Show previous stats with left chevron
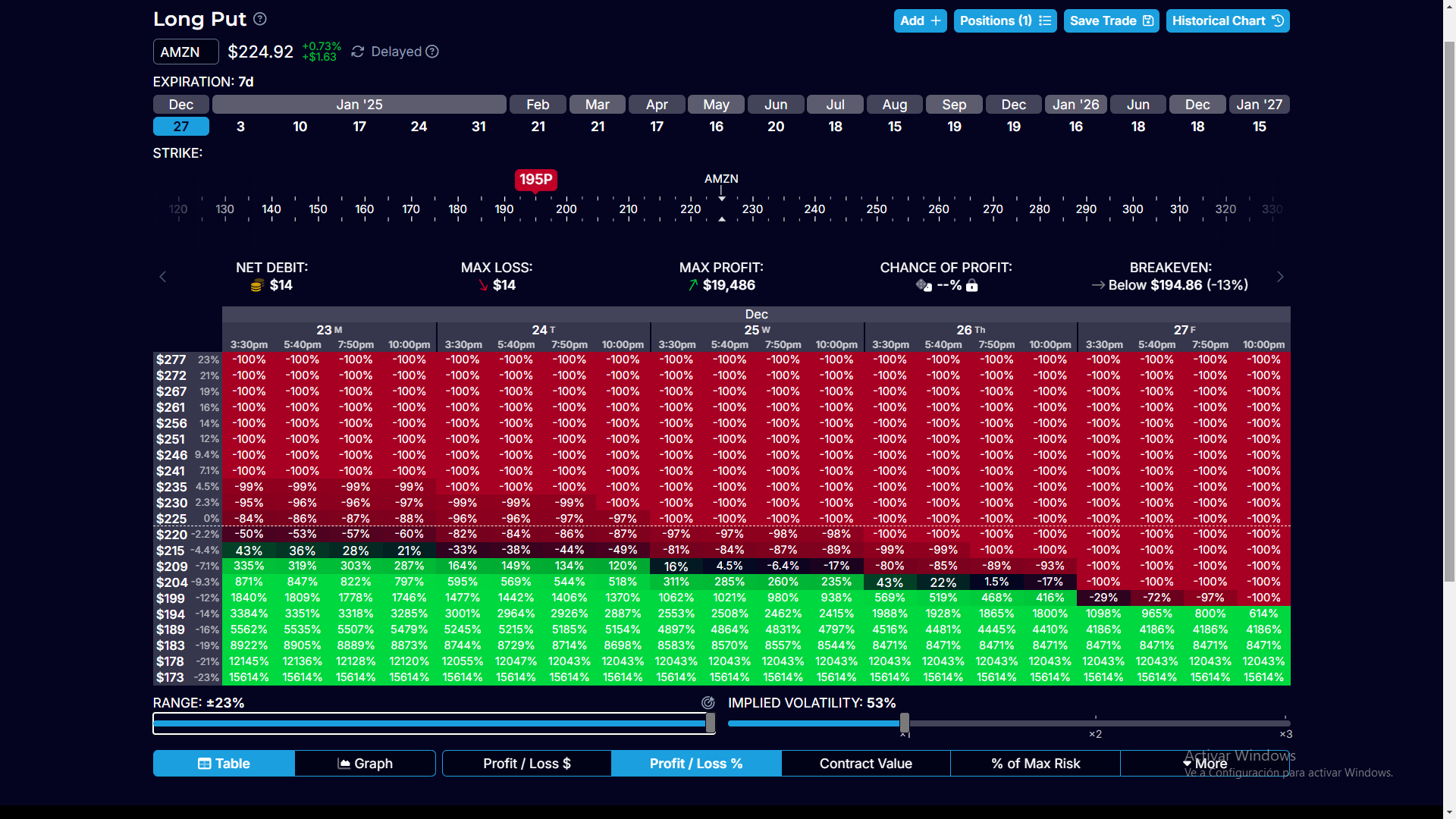The image size is (1456, 819). pyautogui.click(x=162, y=277)
